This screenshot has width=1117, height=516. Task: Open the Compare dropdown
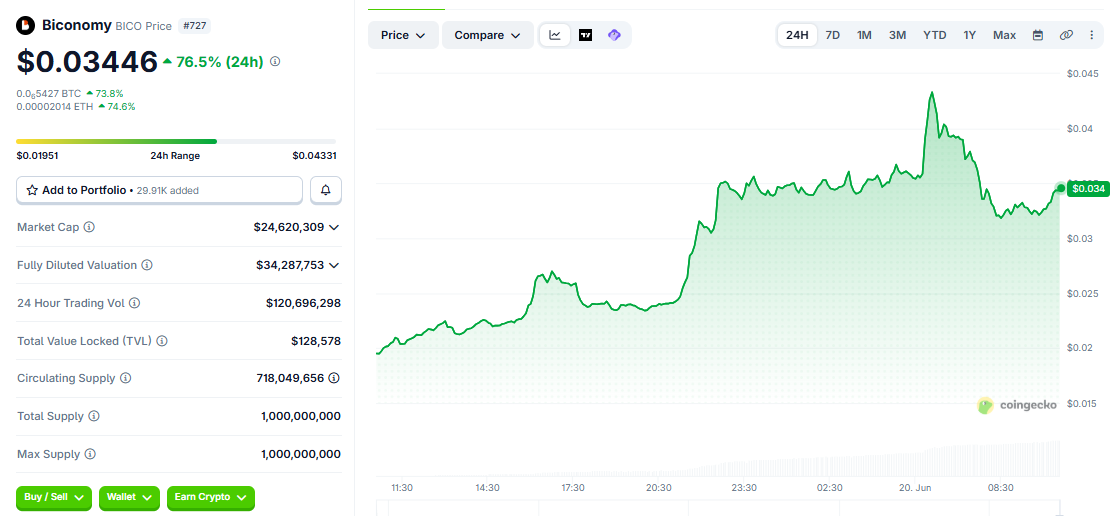(488, 35)
